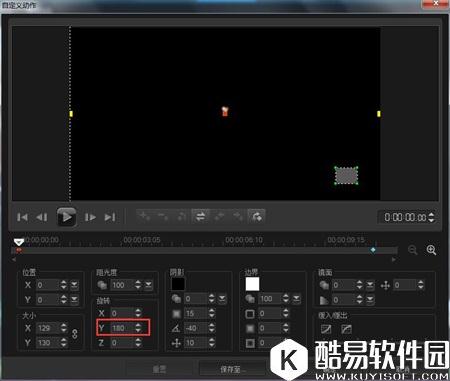The image size is (450, 381).
Task: Click the shadow distance move icon
Action: [x=176, y=343]
